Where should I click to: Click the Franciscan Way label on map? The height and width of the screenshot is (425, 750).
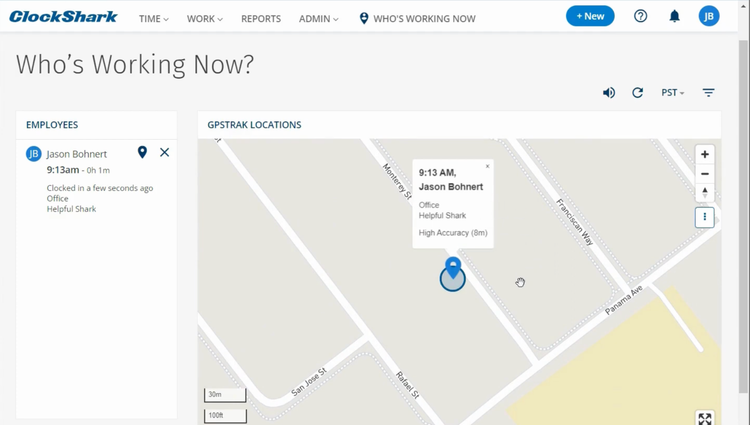point(574,222)
